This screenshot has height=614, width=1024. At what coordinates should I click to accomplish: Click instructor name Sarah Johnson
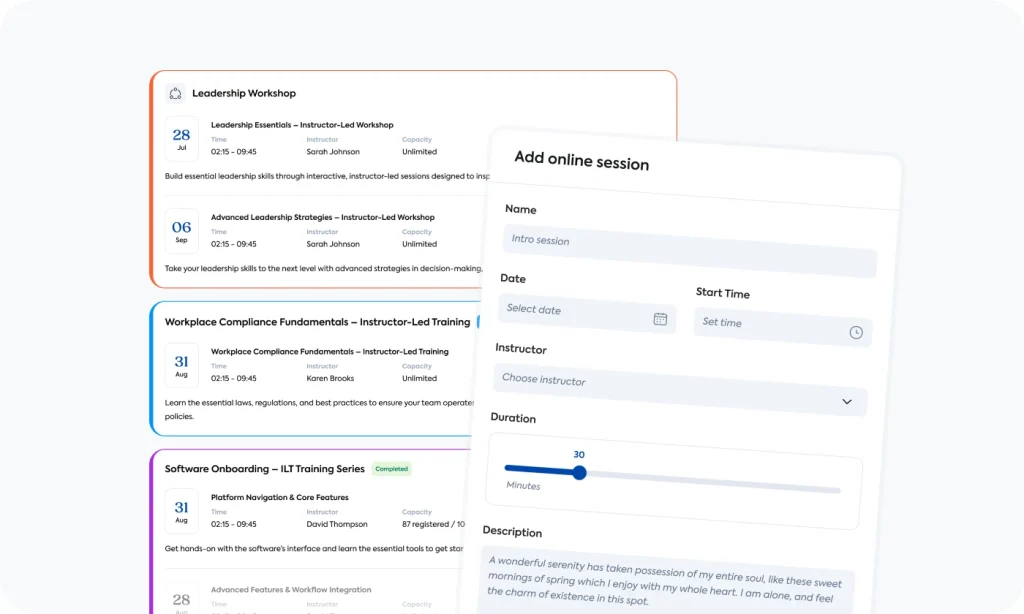point(333,151)
